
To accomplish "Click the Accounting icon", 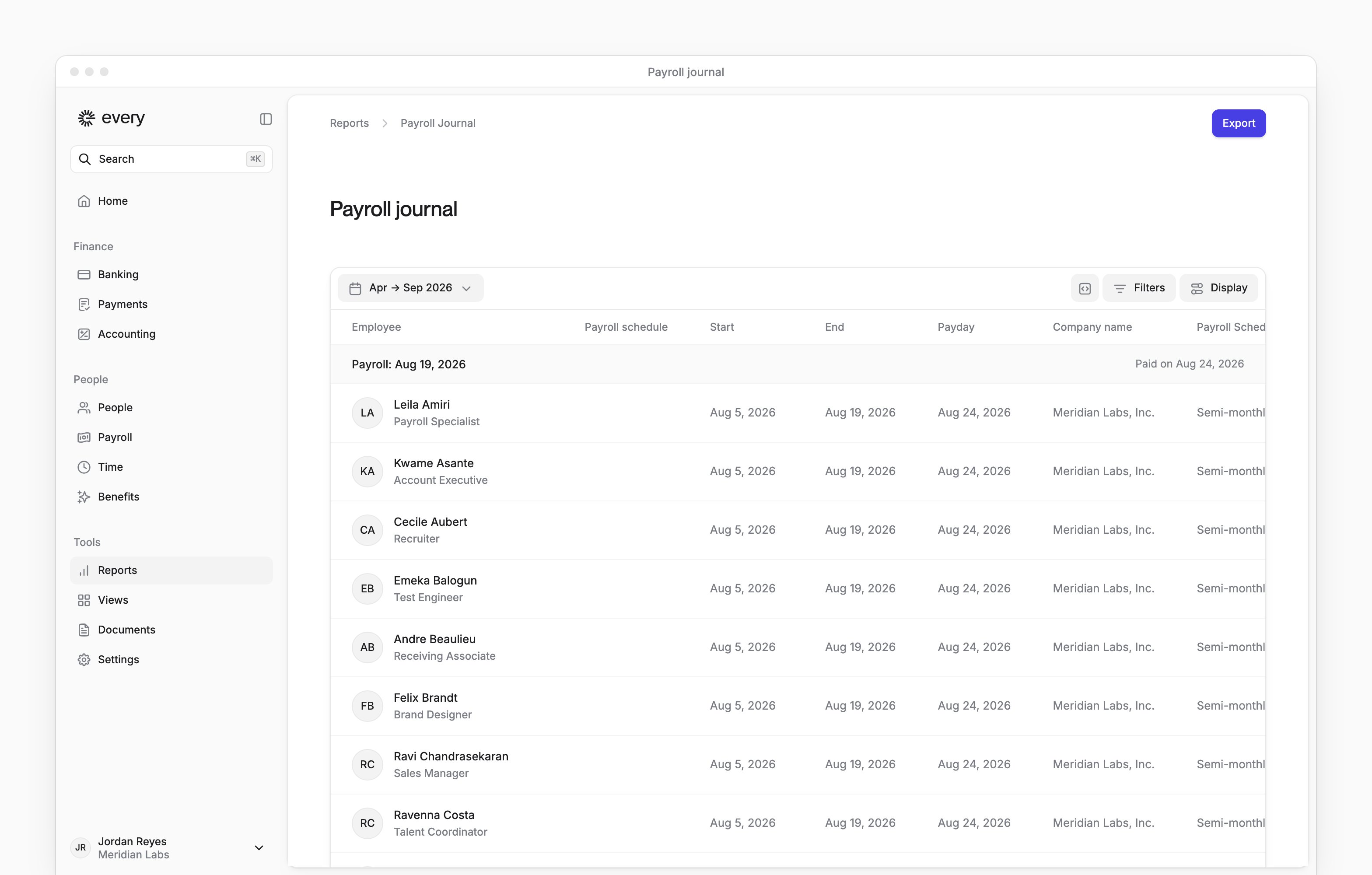I will pos(84,334).
